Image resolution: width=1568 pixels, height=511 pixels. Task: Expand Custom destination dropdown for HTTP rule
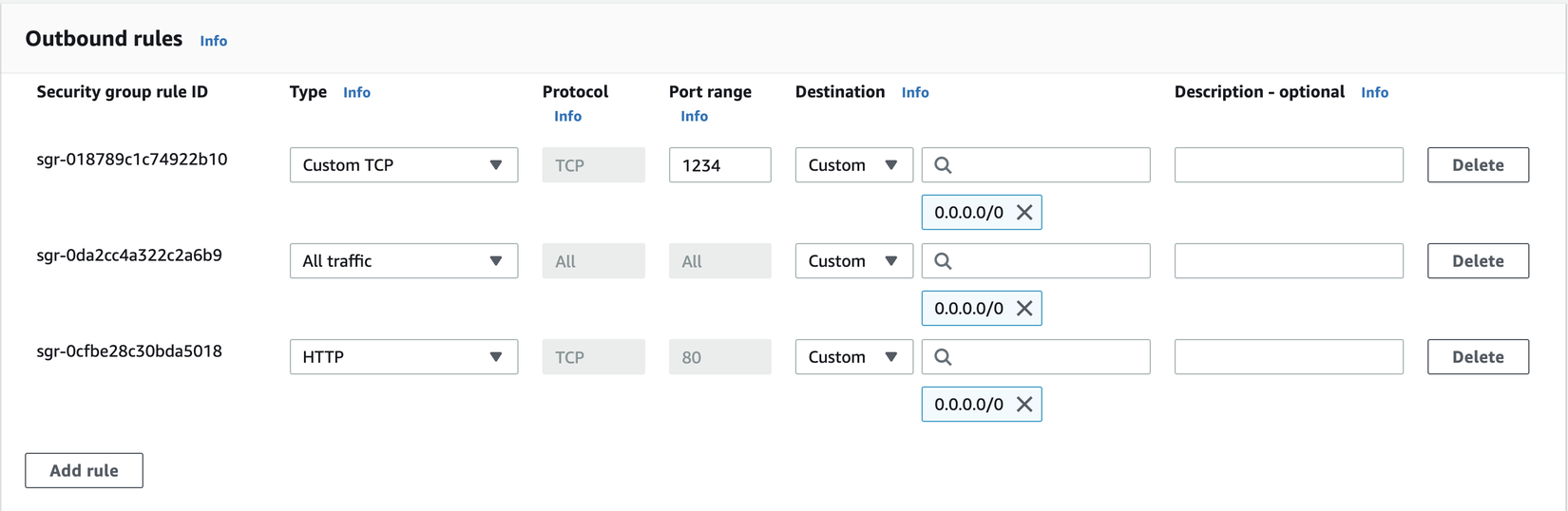coord(853,357)
